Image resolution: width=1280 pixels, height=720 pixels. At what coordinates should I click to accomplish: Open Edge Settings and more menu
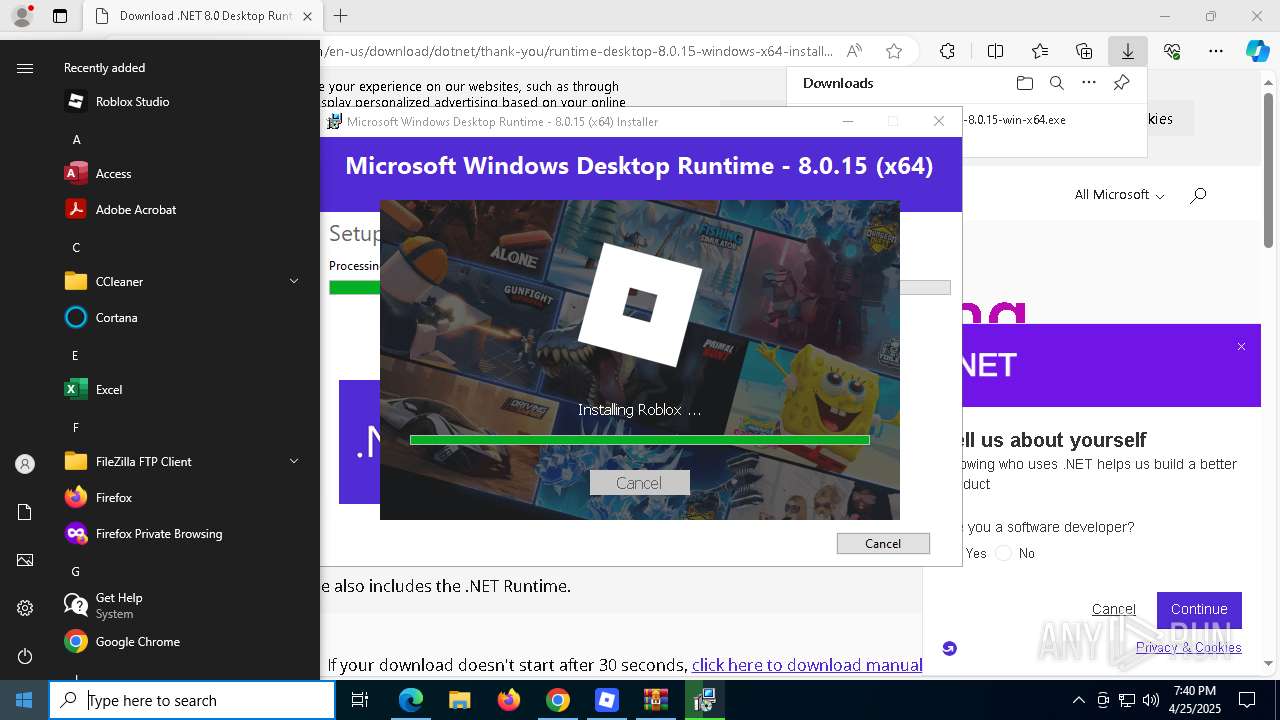pyautogui.click(x=1216, y=51)
